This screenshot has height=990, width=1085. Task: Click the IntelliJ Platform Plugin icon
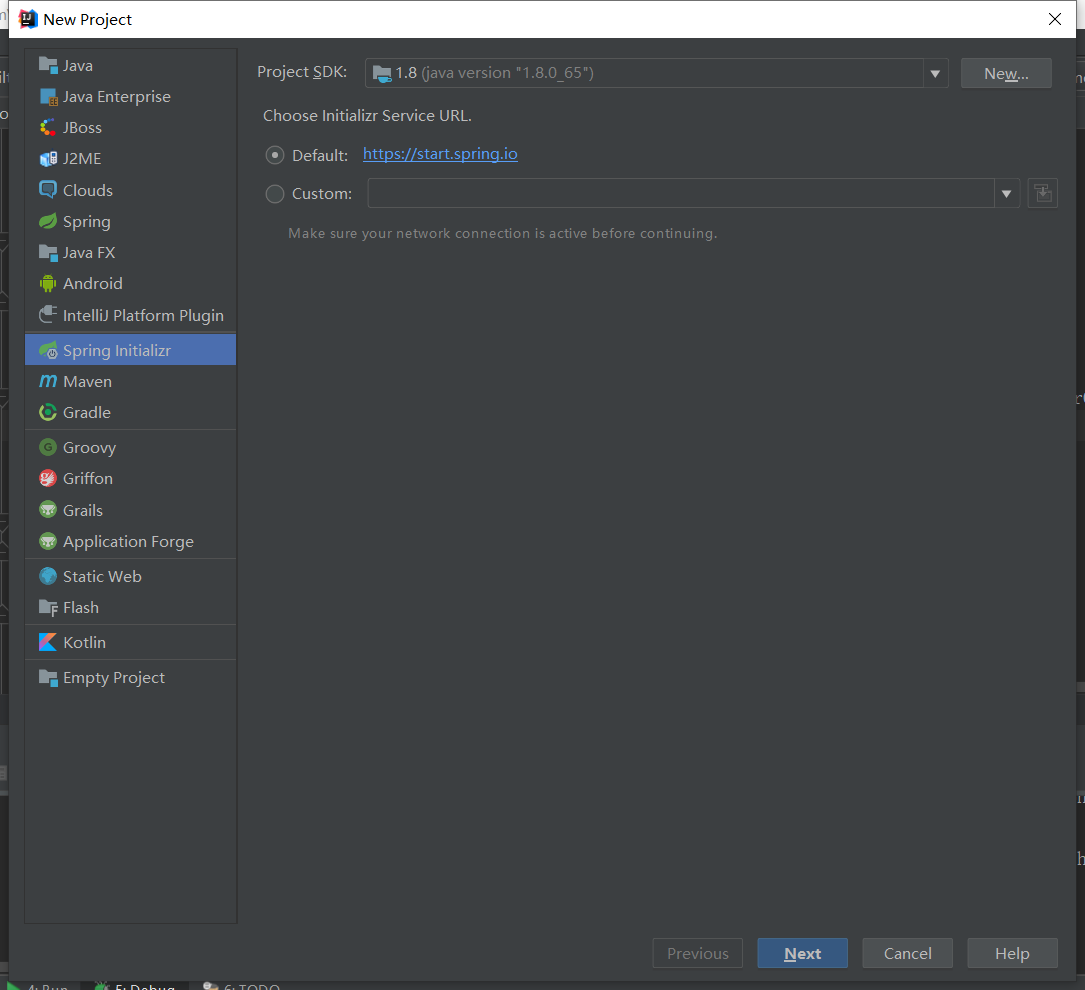coord(48,315)
